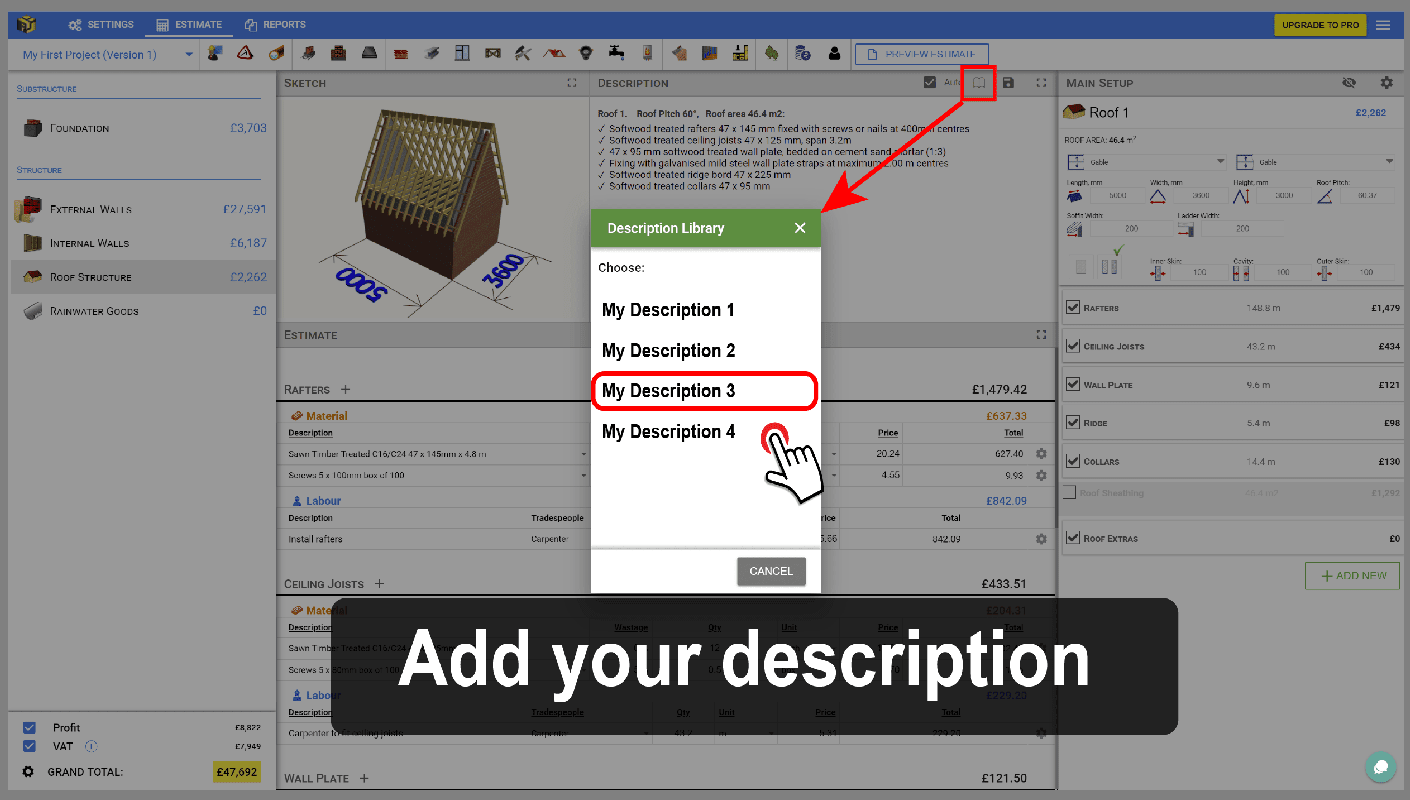Expand the Description panel to fullscreen
Image resolution: width=1410 pixels, height=800 pixels.
(1041, 83)
